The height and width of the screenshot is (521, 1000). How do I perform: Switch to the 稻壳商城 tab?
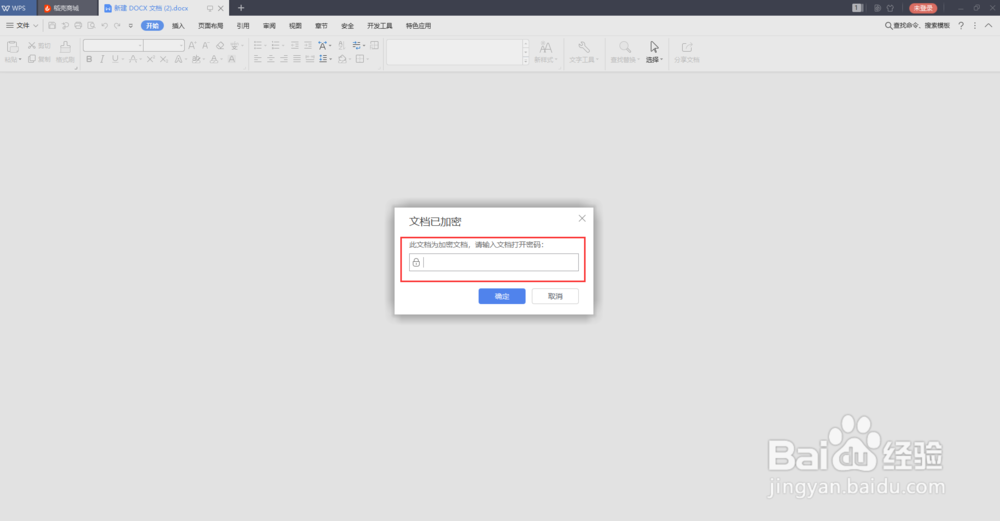point(66,8)
